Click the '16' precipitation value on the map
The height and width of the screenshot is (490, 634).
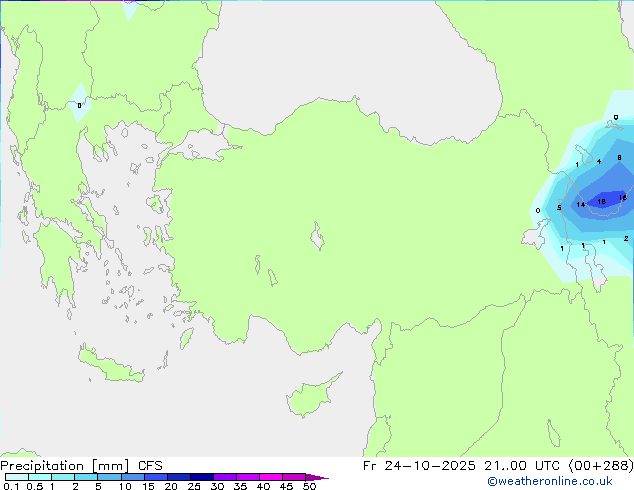point(623,198)
